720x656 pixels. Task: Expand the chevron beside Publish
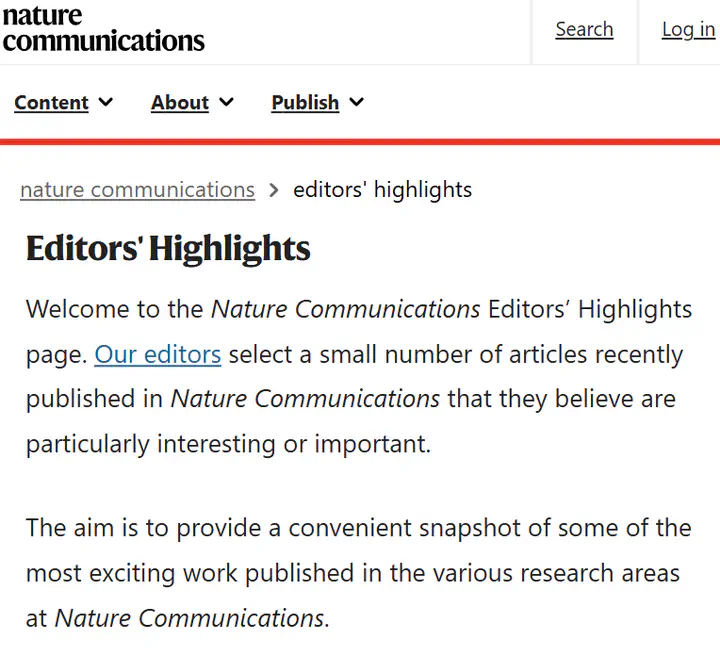pos(357,103)
